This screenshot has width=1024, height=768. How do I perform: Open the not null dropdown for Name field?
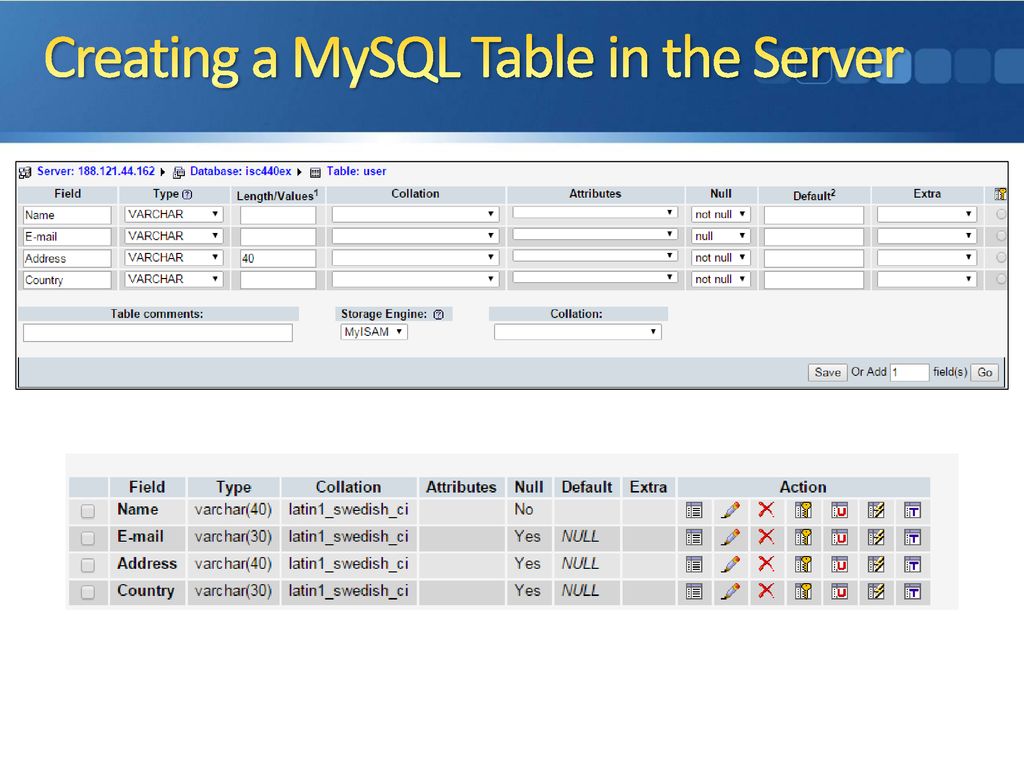(721, 214)
